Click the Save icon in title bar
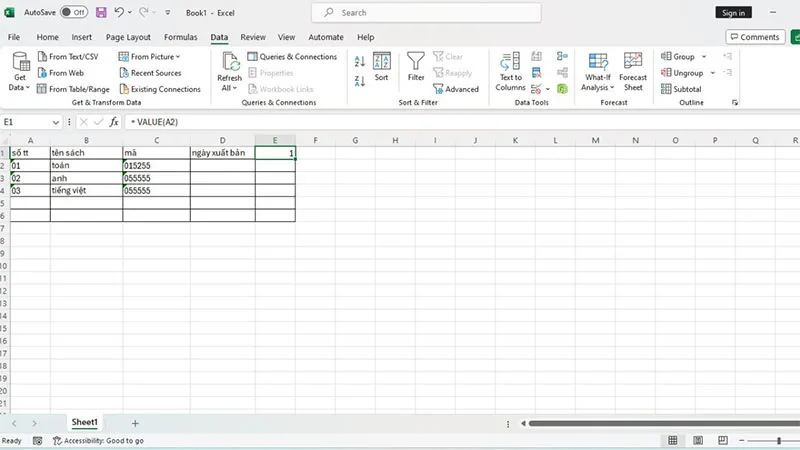Viewport: 800px width, 450px height. [x=101, y=12]
